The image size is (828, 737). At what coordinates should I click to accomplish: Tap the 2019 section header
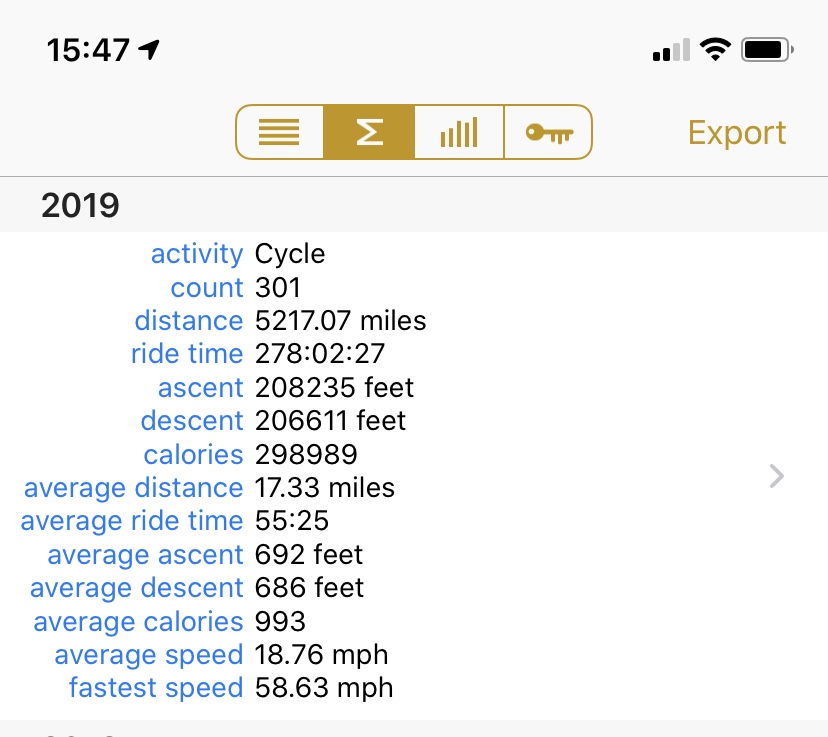click(x=80, y=206)
